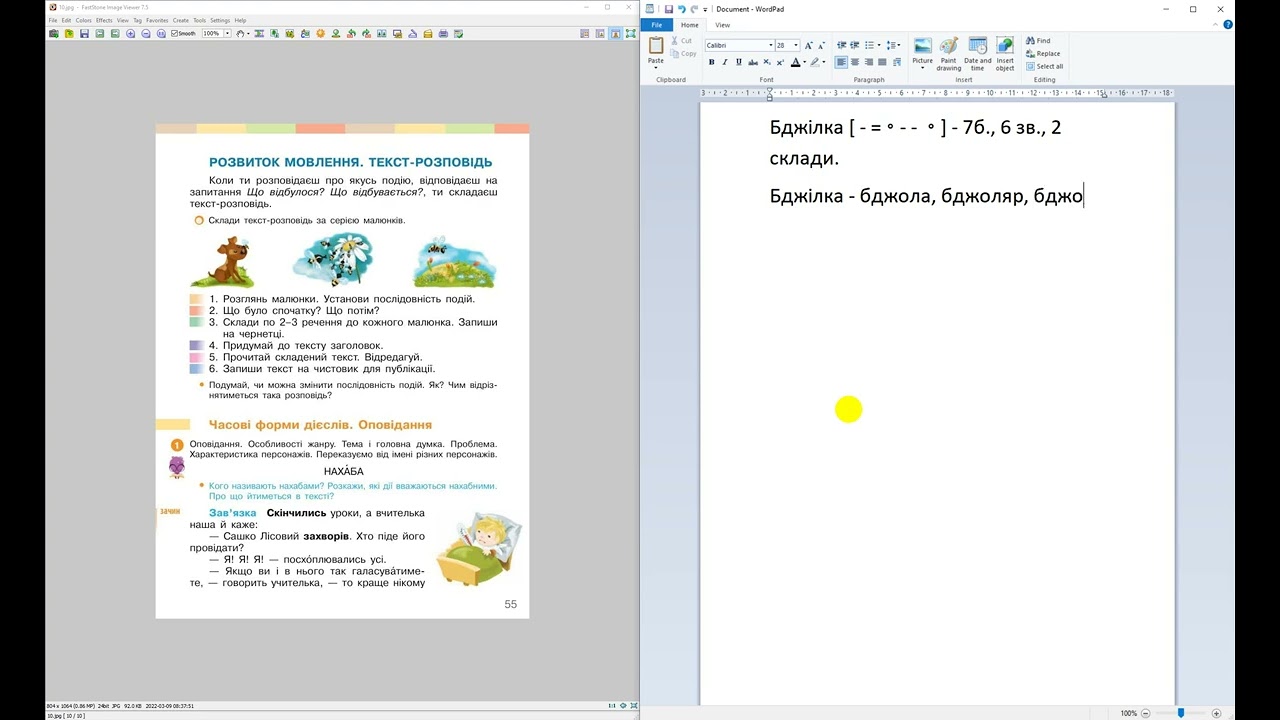The height and width of the screenshot is (720, 1280).
Task: Click Copy in WordPad clipboard group
Action: coord(683,54)
